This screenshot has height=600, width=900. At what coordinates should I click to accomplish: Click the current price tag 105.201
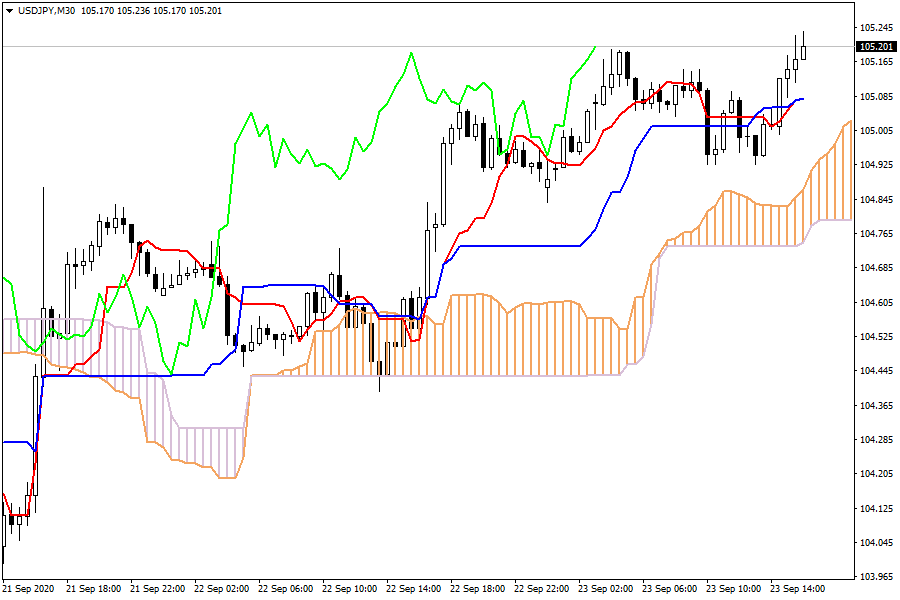[876, 46]
